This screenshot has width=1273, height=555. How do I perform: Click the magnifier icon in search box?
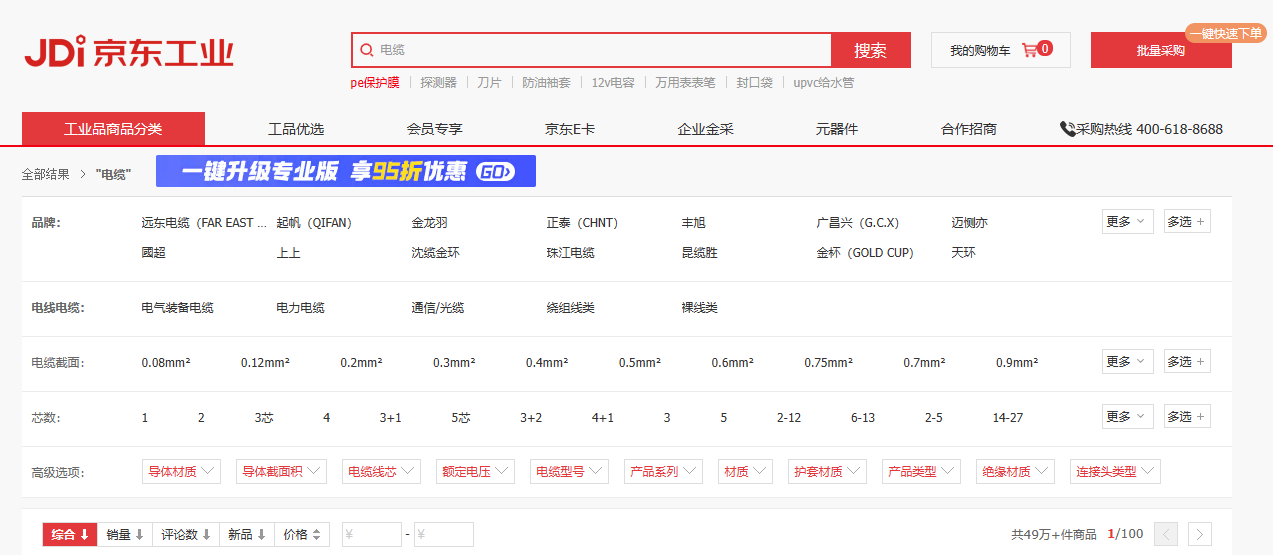(367, 50)
